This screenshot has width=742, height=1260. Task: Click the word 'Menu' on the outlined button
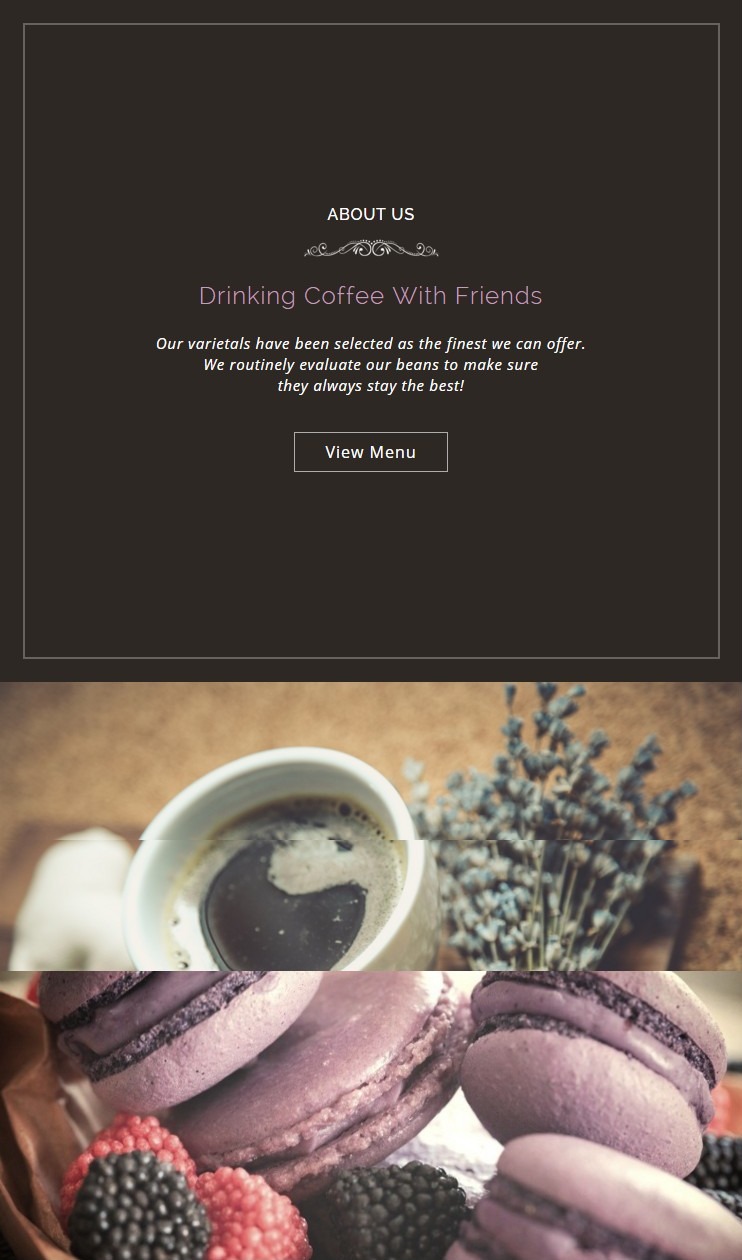pyautogui.click(x=393, y=452)
